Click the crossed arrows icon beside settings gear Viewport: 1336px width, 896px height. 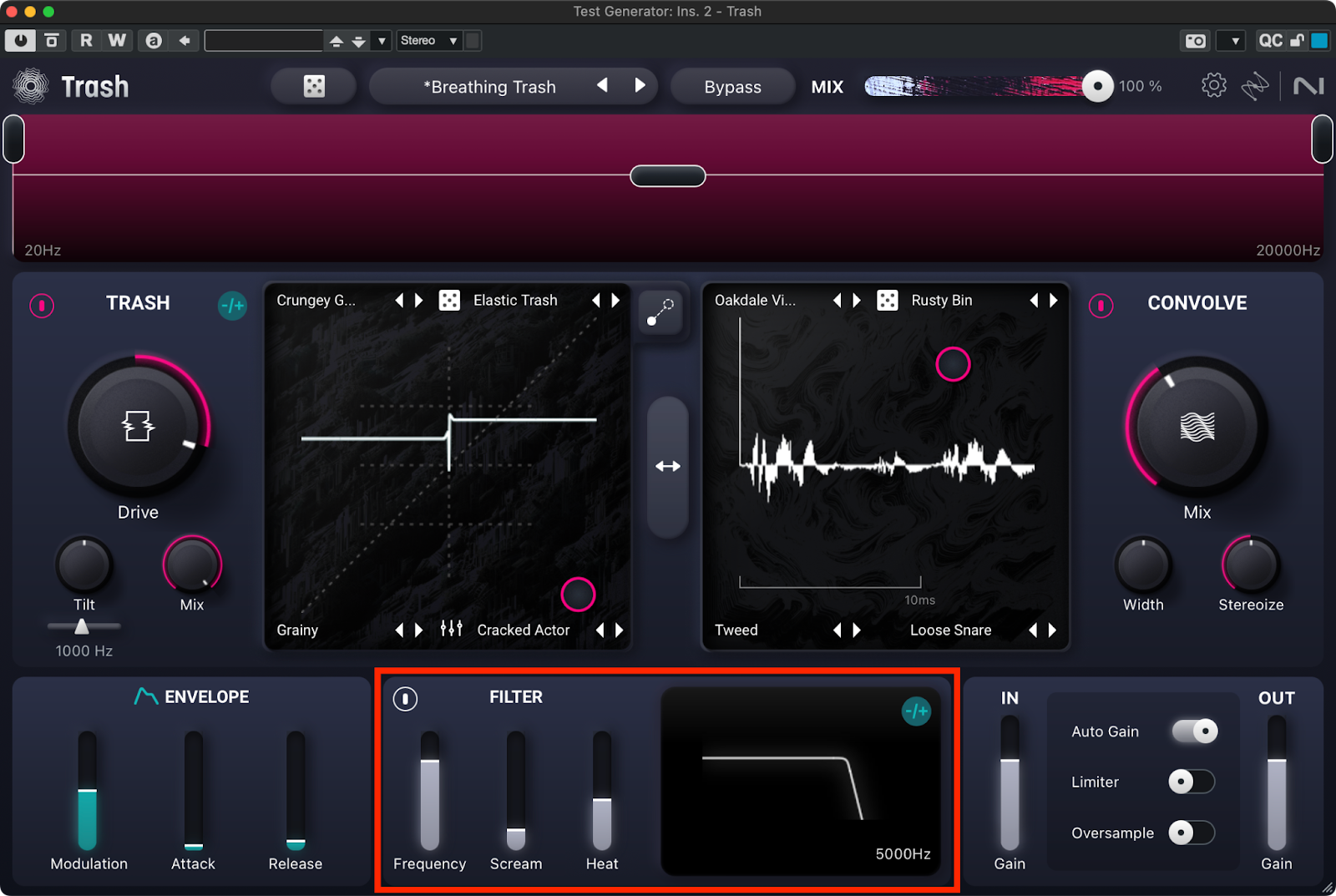[1254, 86]
